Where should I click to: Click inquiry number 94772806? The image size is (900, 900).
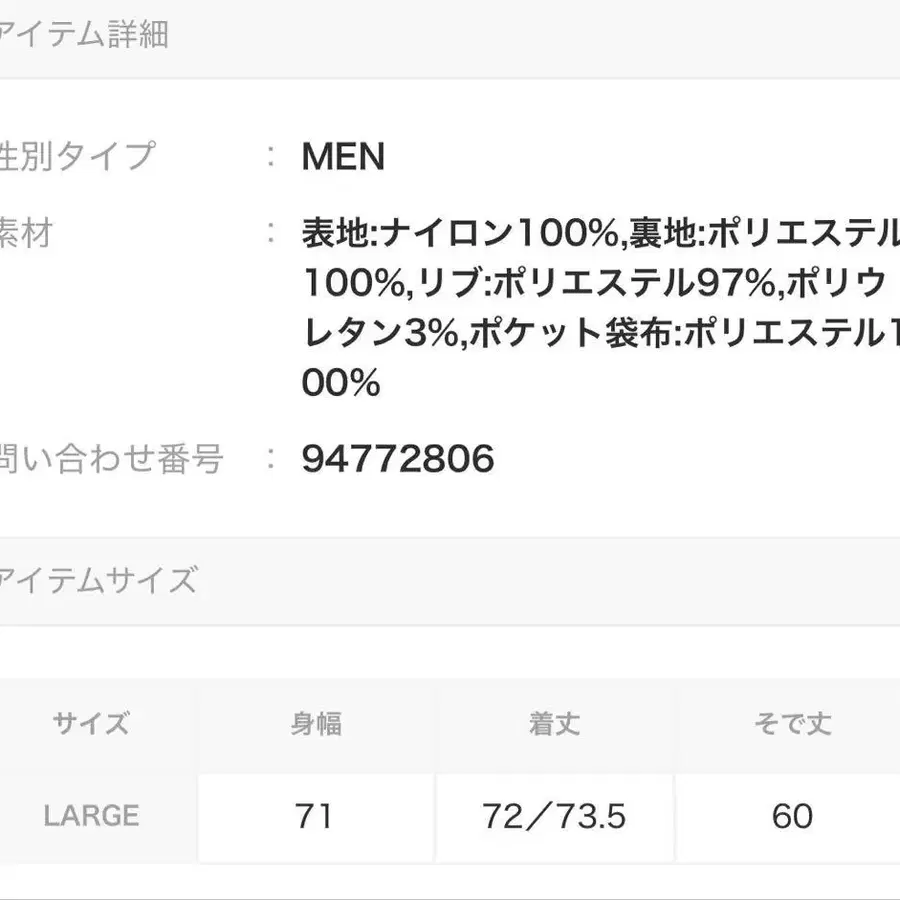point(398,460)
